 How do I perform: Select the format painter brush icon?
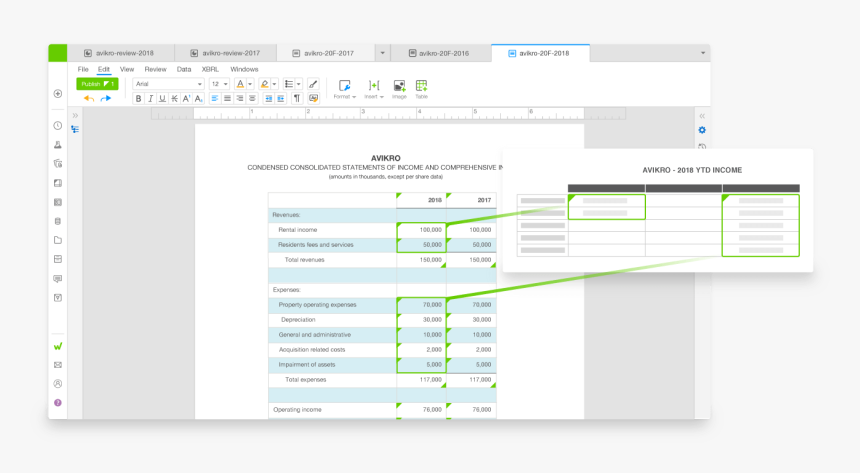313,84
